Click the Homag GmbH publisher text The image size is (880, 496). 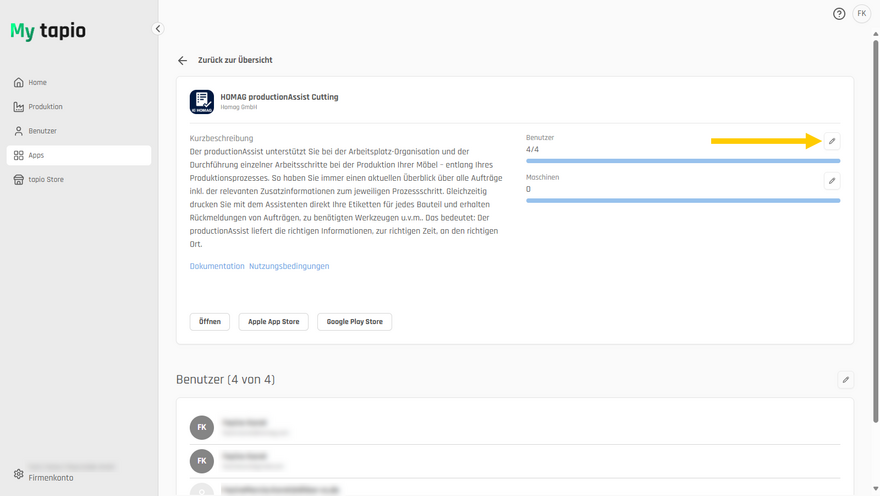tap(239, 107)
